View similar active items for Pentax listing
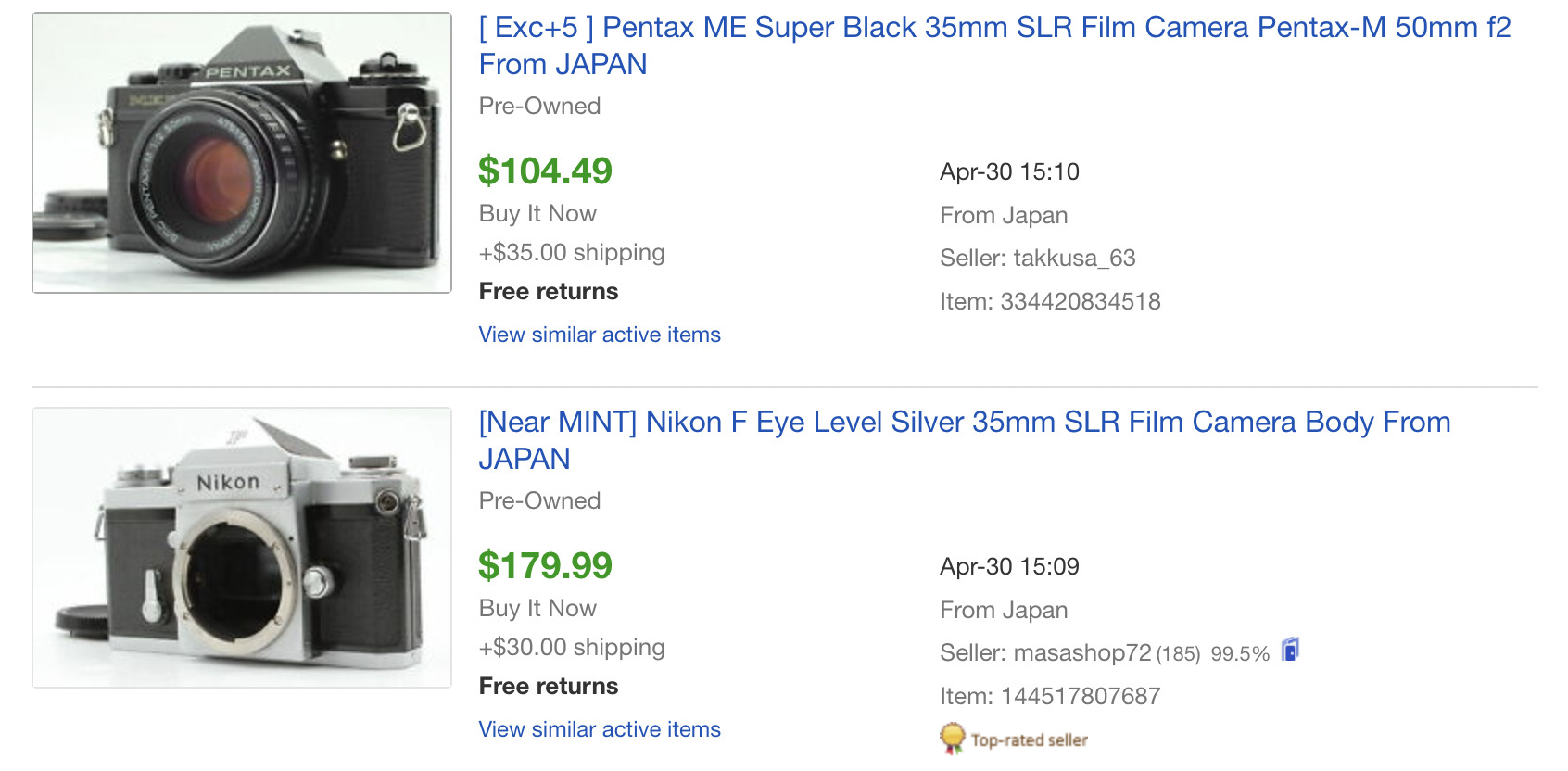Viewport: 1568px width, 771px height. pyautogui.click(x=600, y=335)
